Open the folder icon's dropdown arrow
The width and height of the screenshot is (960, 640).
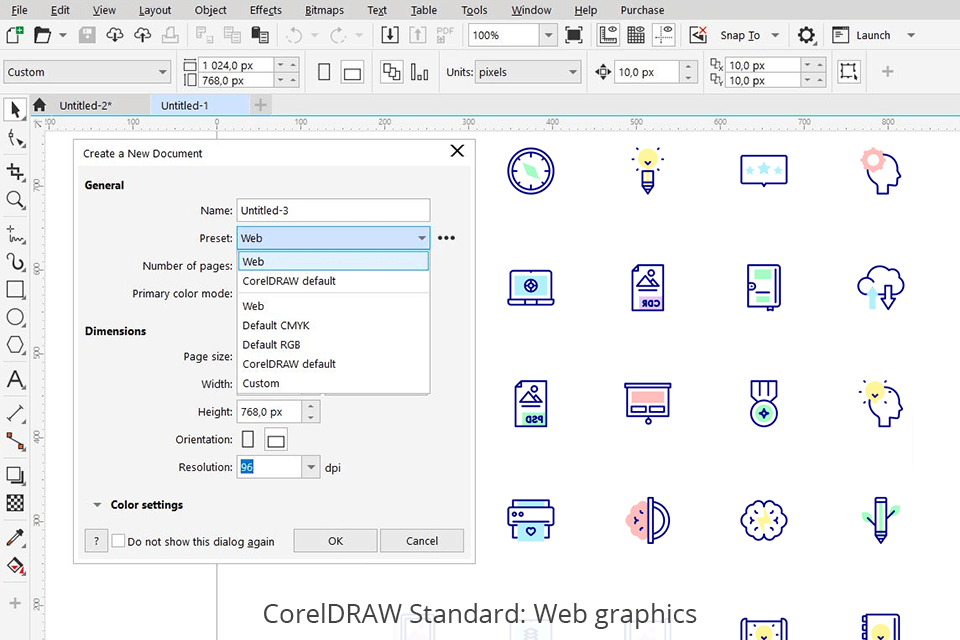tap(62, 36)
